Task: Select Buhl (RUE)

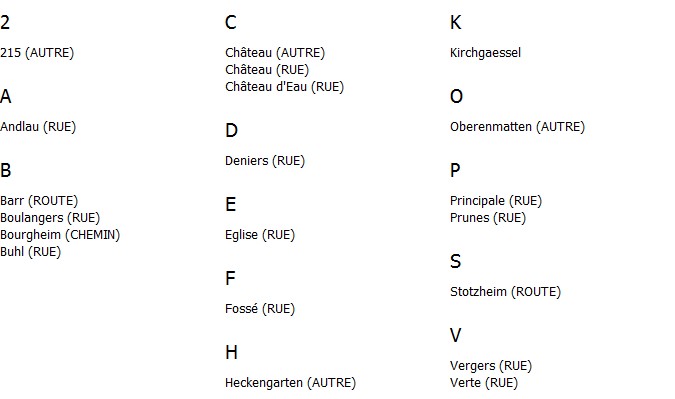Action: tap(31, 252)
